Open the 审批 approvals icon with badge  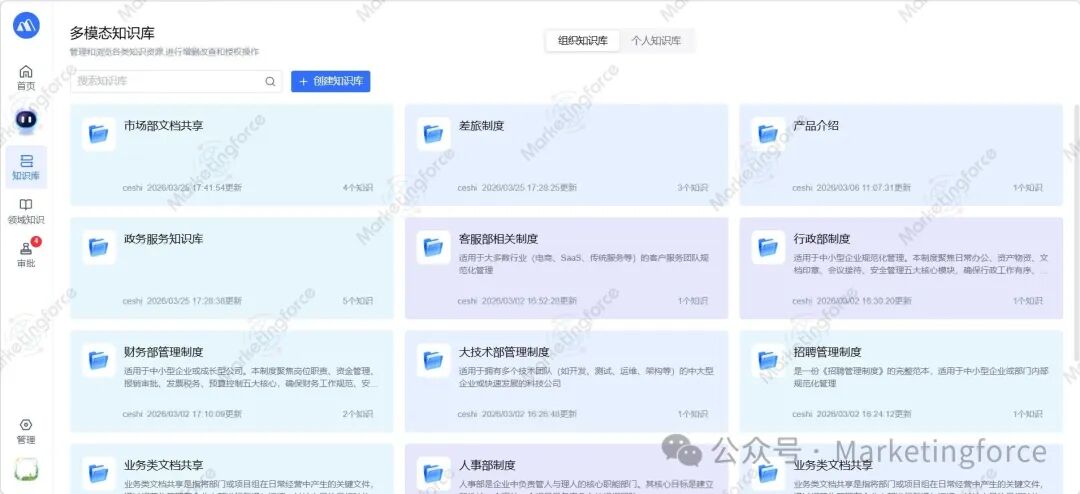(26, 249)
